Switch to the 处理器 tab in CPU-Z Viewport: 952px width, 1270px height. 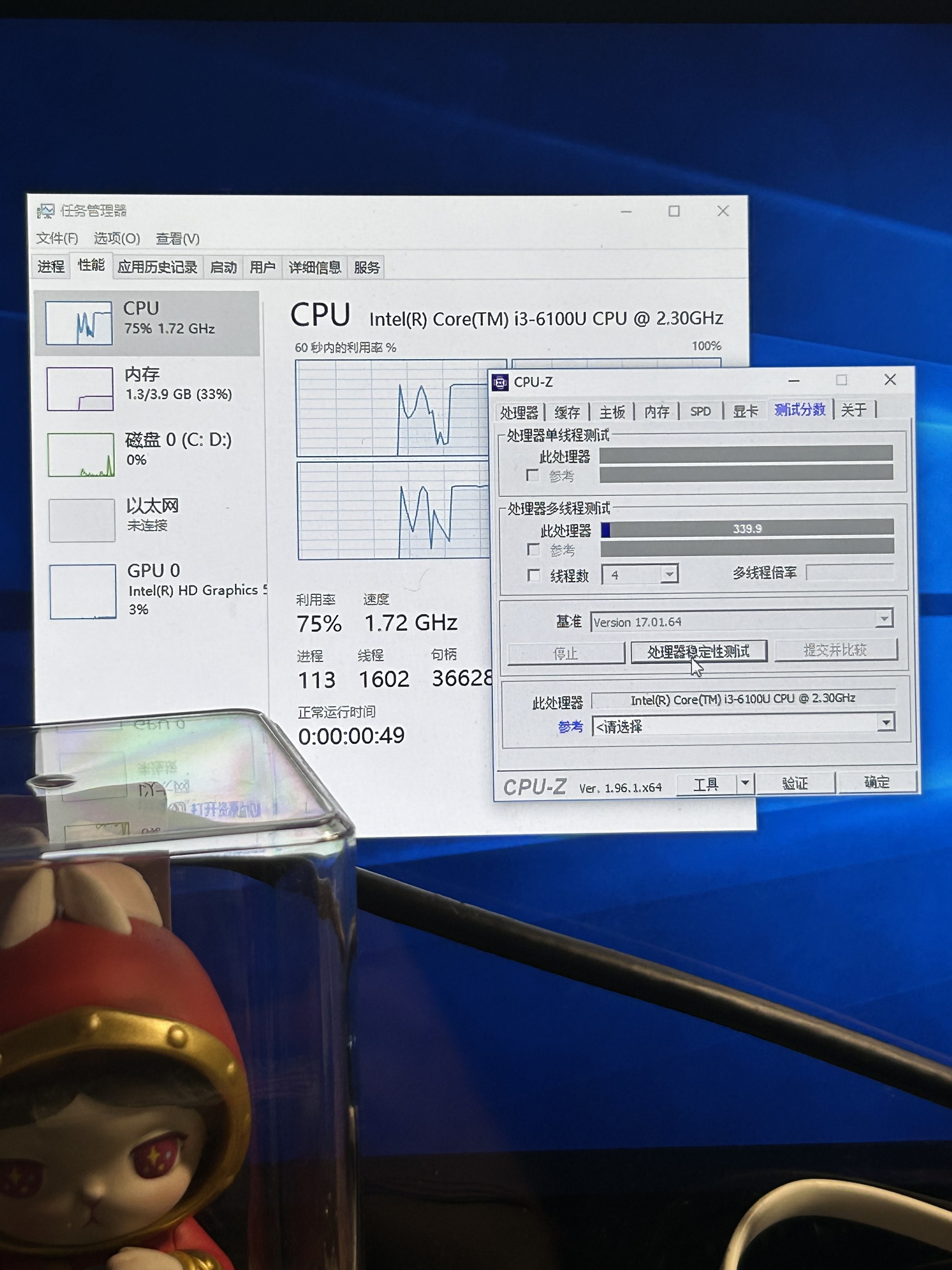click(x=519, y=412)
